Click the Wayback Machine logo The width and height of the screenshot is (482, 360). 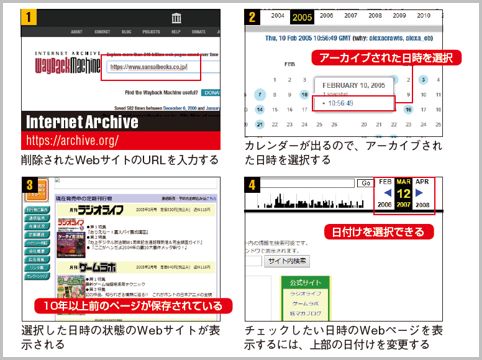pyautogui.click(x=68, y=63)
